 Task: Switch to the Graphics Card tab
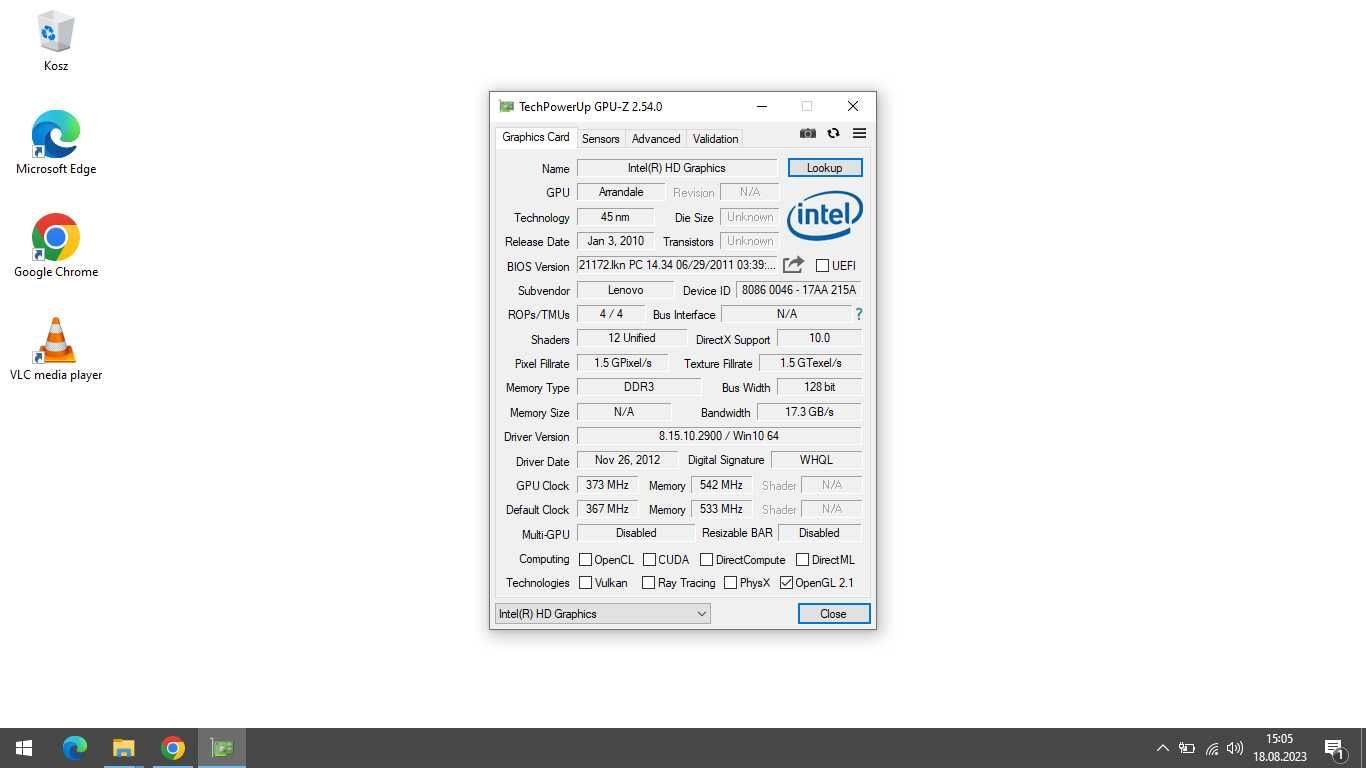click(535, 137)
